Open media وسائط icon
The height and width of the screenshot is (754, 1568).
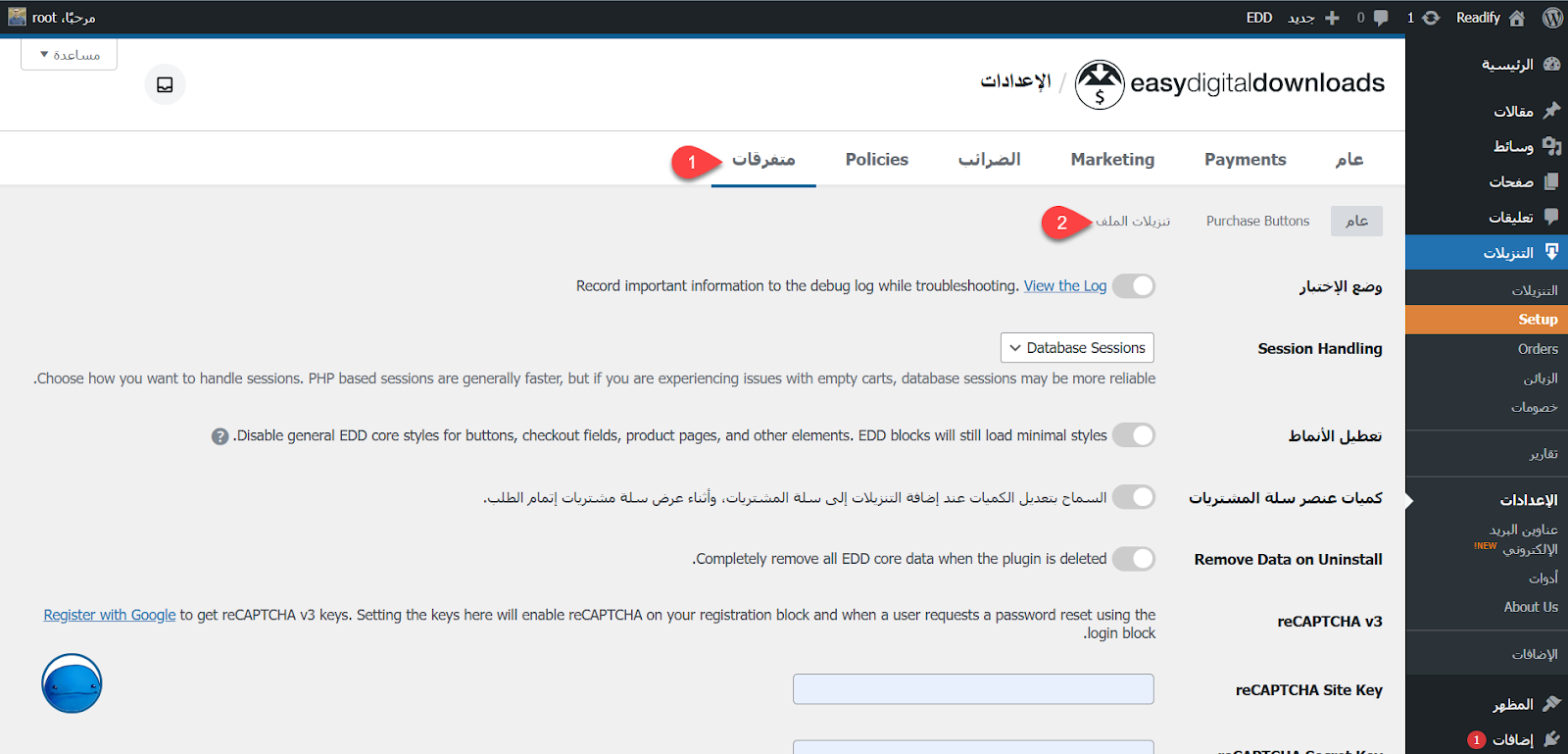(1551, 146)
